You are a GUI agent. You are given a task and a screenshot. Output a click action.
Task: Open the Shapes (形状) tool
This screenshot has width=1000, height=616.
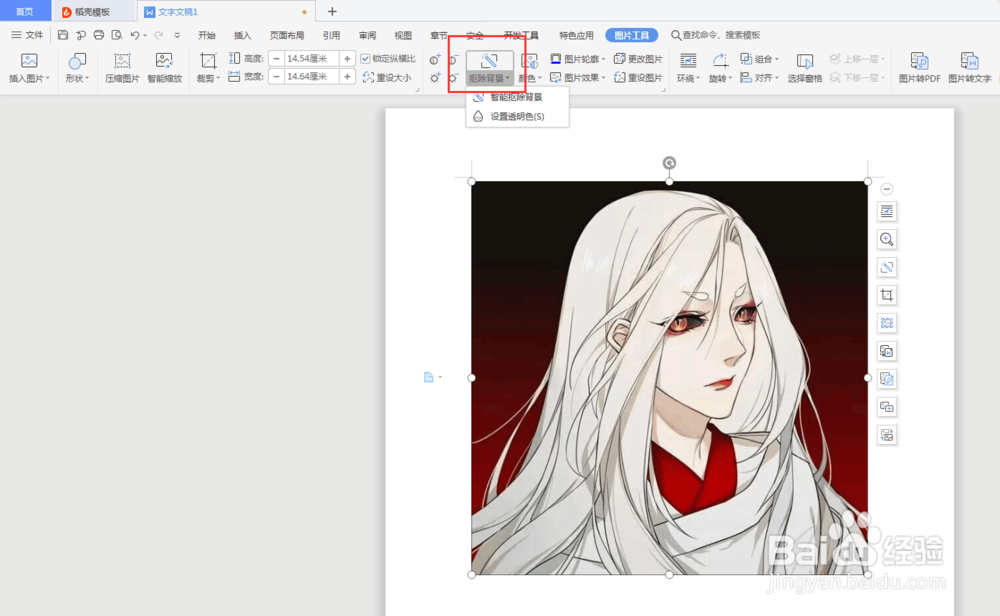pos(77,68)
